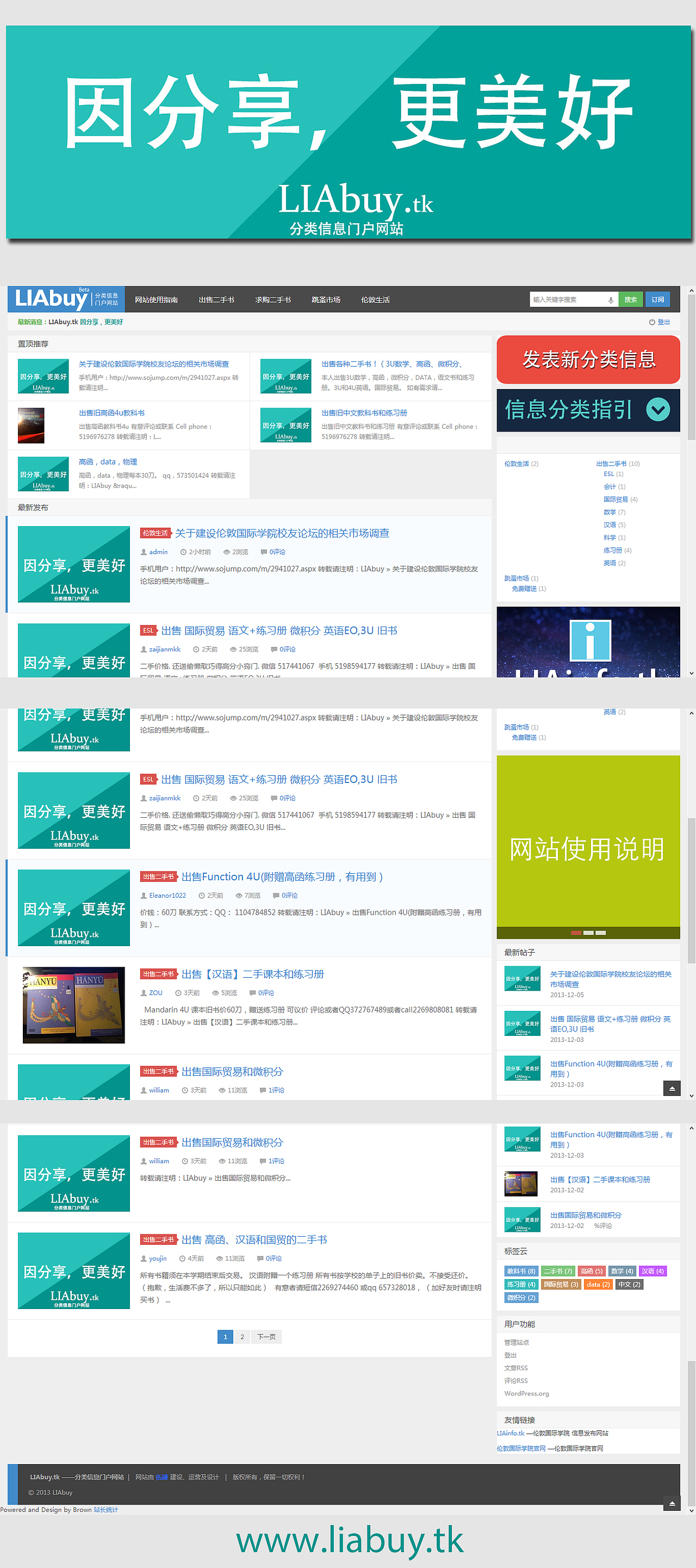Click the user icon next to ZOU
This screenshot has width=696, height=1568.
144,993
